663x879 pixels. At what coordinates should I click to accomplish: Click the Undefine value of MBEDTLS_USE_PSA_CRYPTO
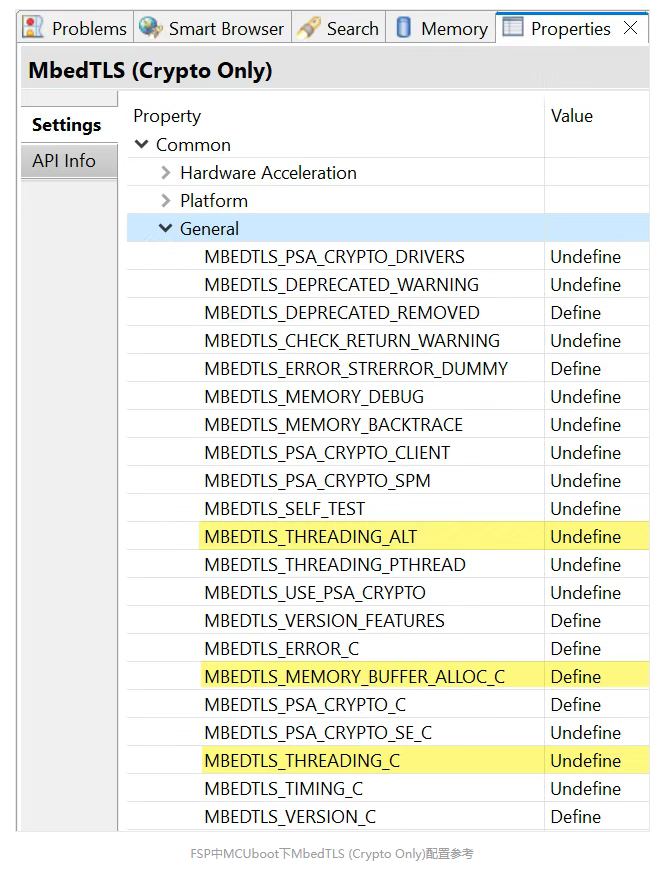click(586, 593)
